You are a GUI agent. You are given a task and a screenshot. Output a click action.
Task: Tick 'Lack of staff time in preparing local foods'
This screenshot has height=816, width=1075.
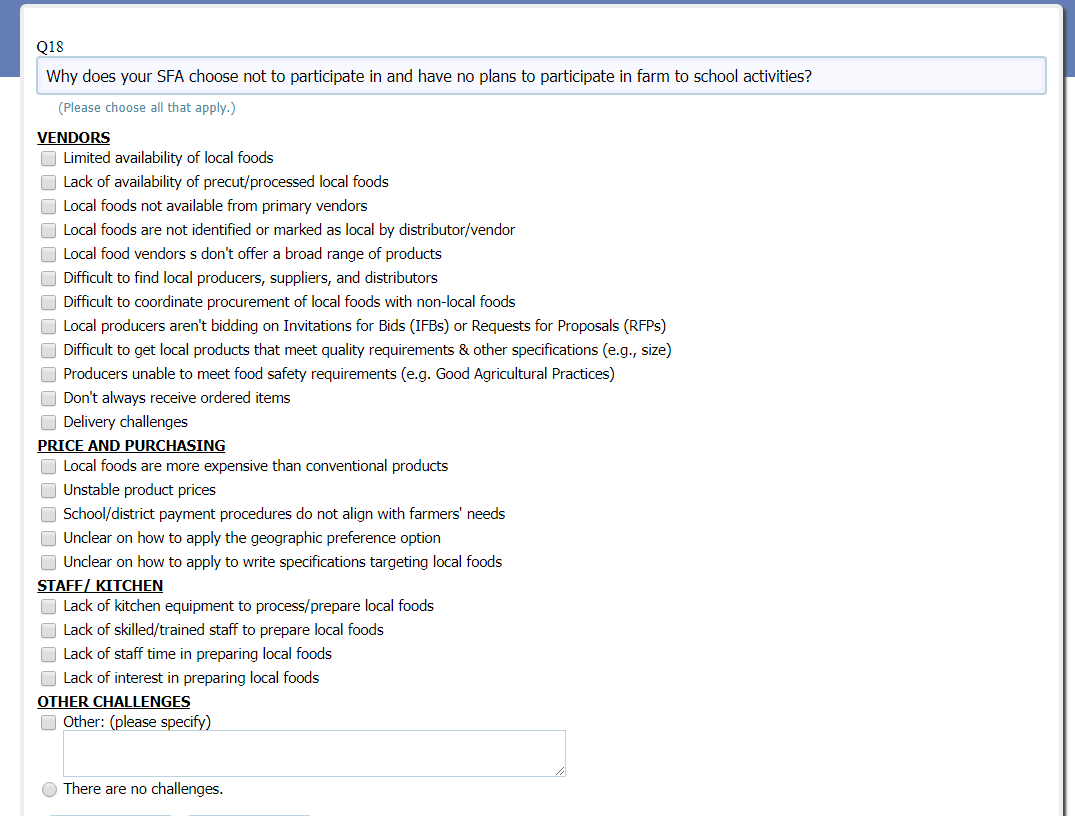tap(49, 654)
